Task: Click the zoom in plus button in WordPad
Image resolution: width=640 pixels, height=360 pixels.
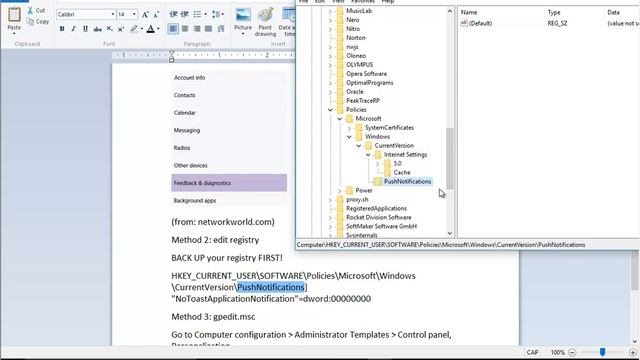Action: (x=633, y=352)
